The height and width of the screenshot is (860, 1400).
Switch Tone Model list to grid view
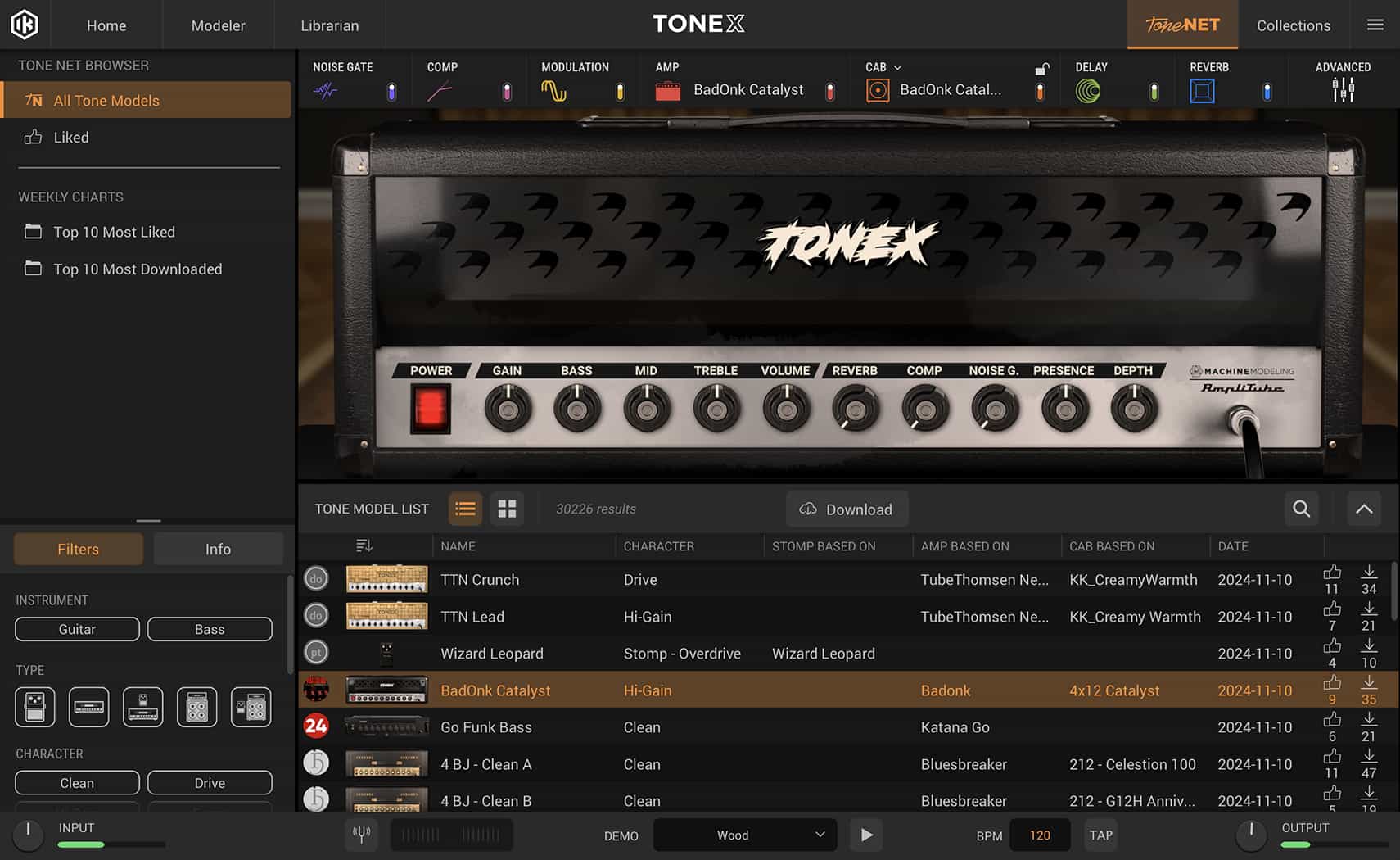tap(507, 509)
